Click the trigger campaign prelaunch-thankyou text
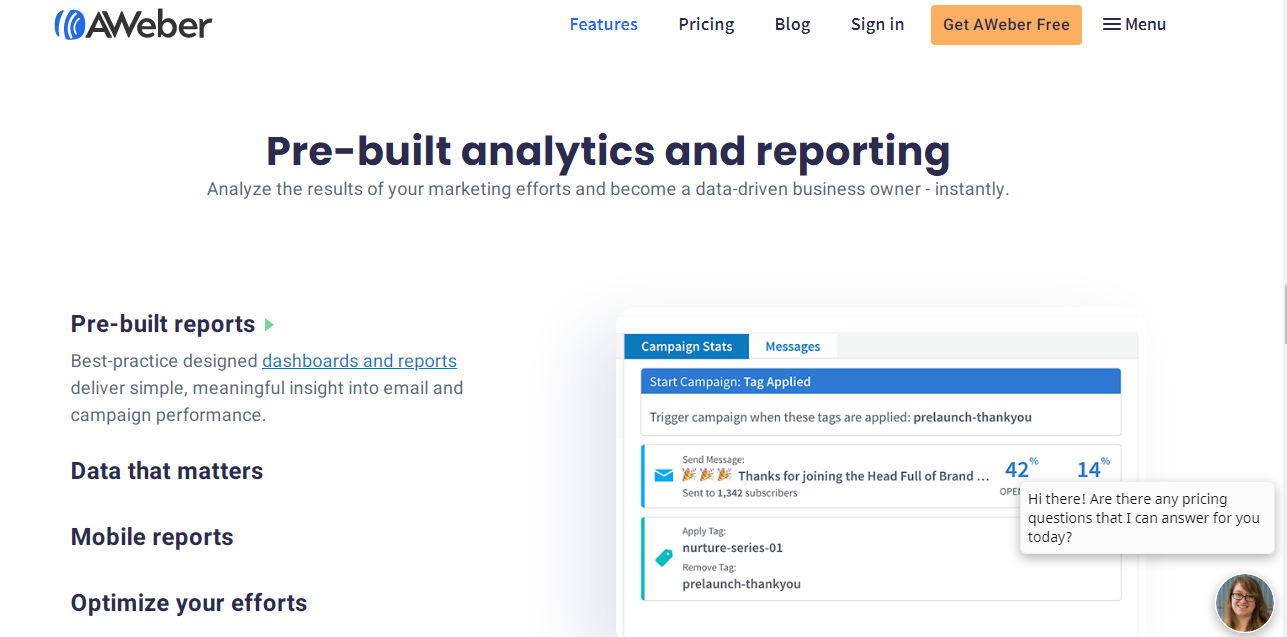Image resolution: width=1287 pixels, height=637 pixels. tap(840, 417)
